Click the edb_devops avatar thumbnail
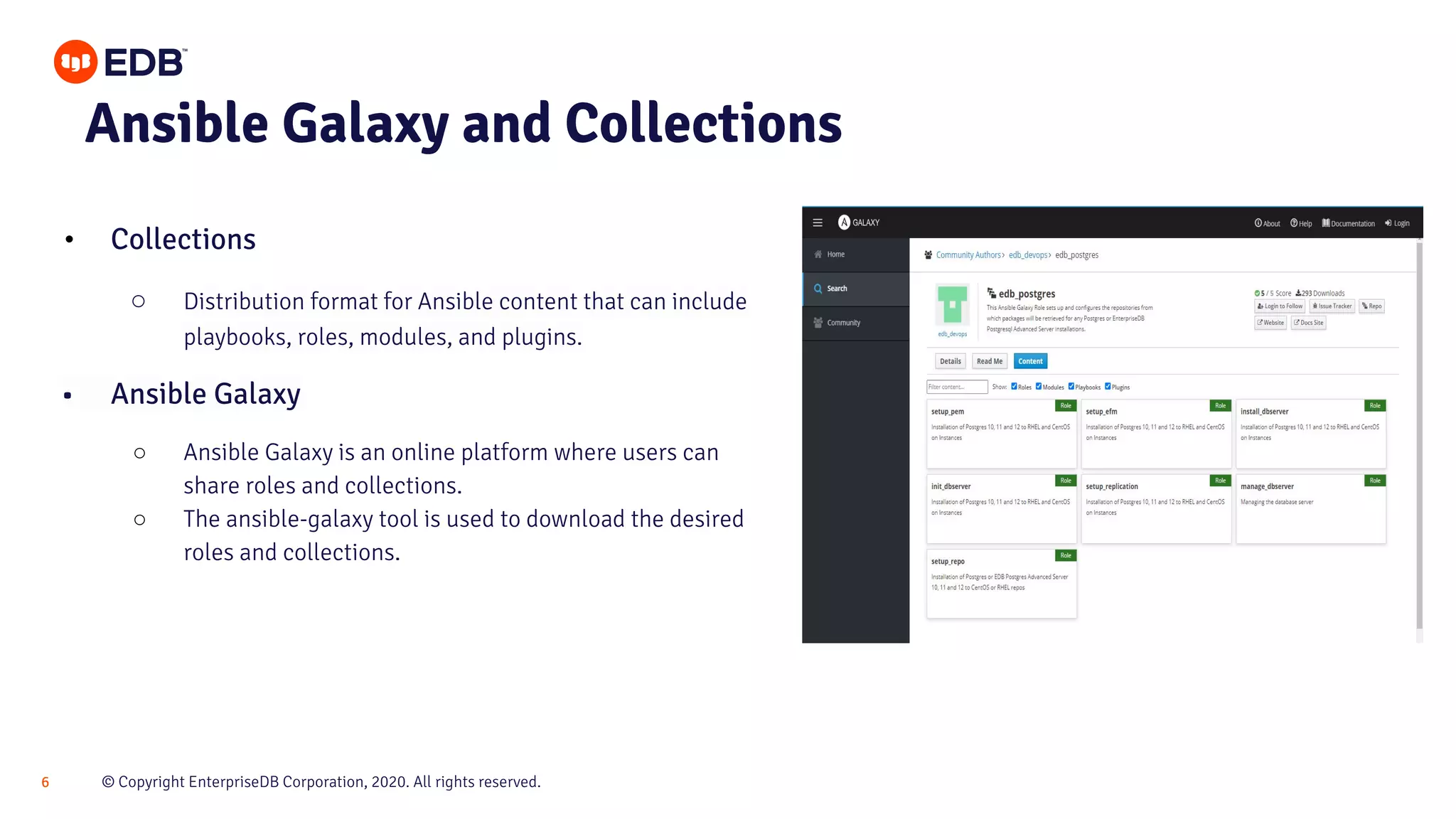 click(x=952, y=306)
